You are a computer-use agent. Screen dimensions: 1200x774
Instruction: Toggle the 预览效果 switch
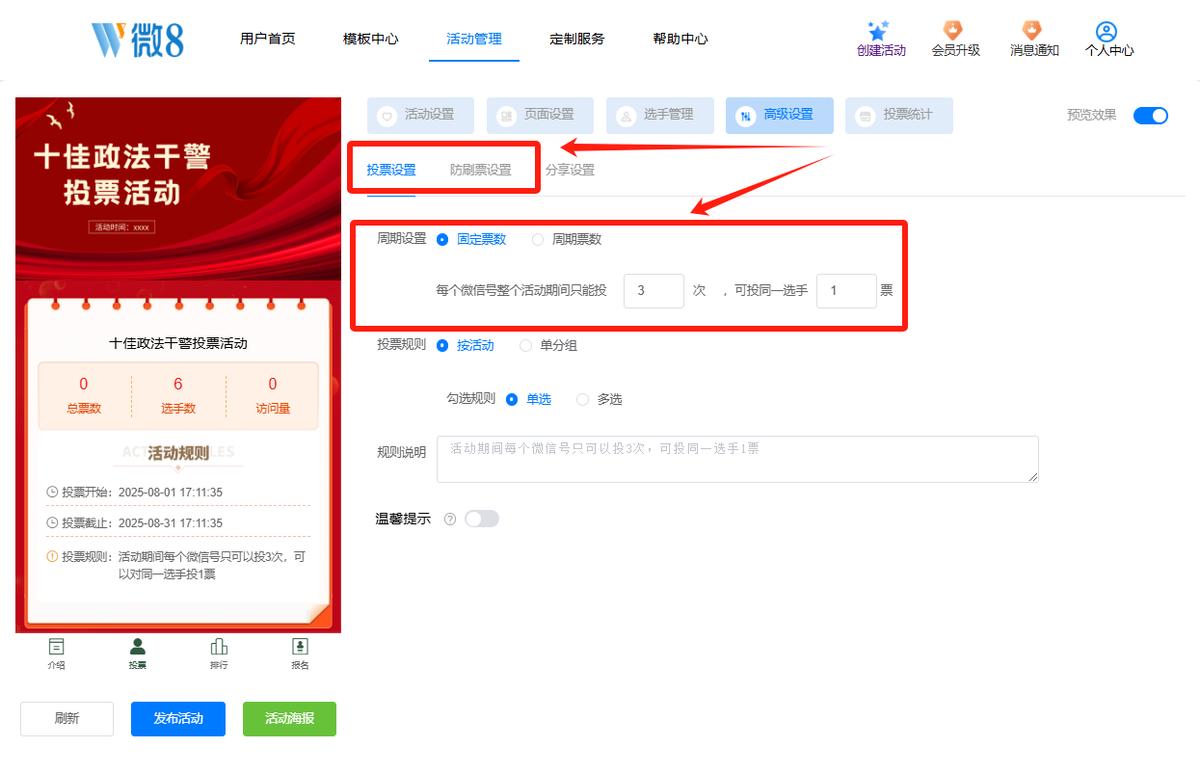pyautogui.click(x=1151, y=115)
